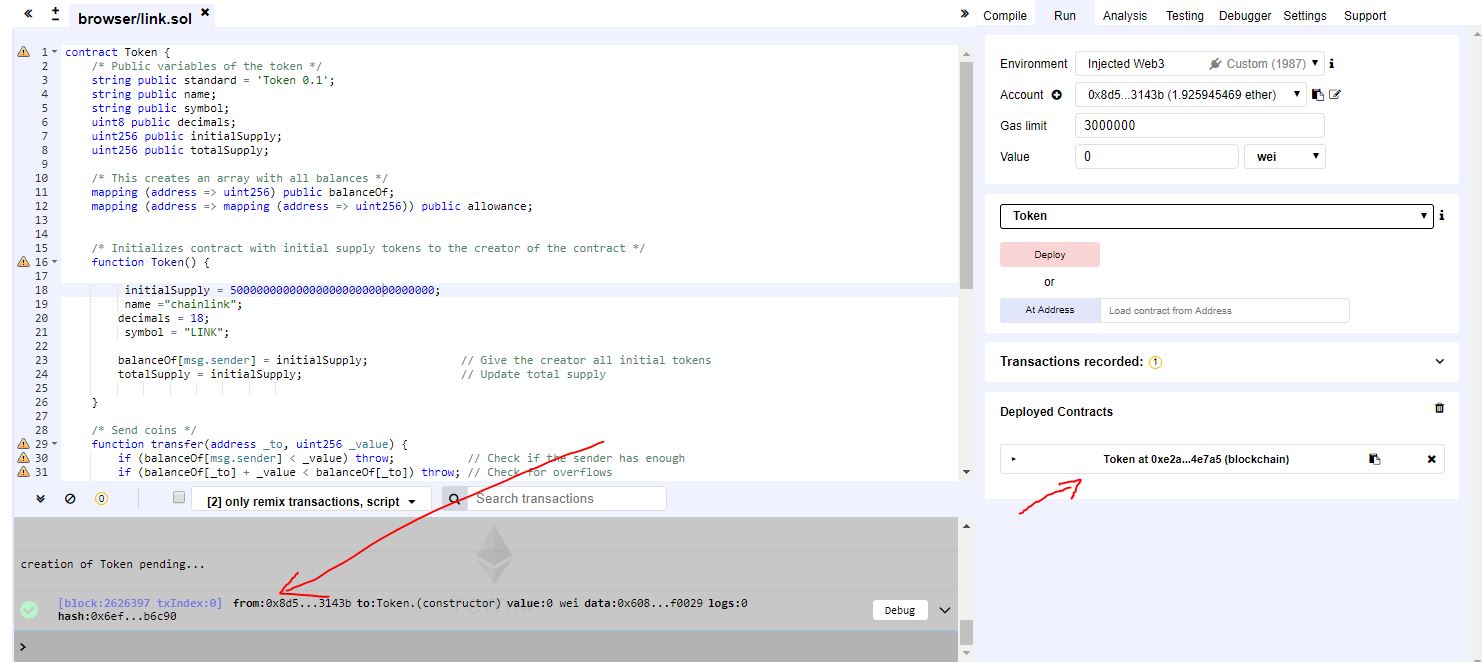Open the Environment dropdown showing Injected Web3
1482x662 pixels.
coord(1200,63)
